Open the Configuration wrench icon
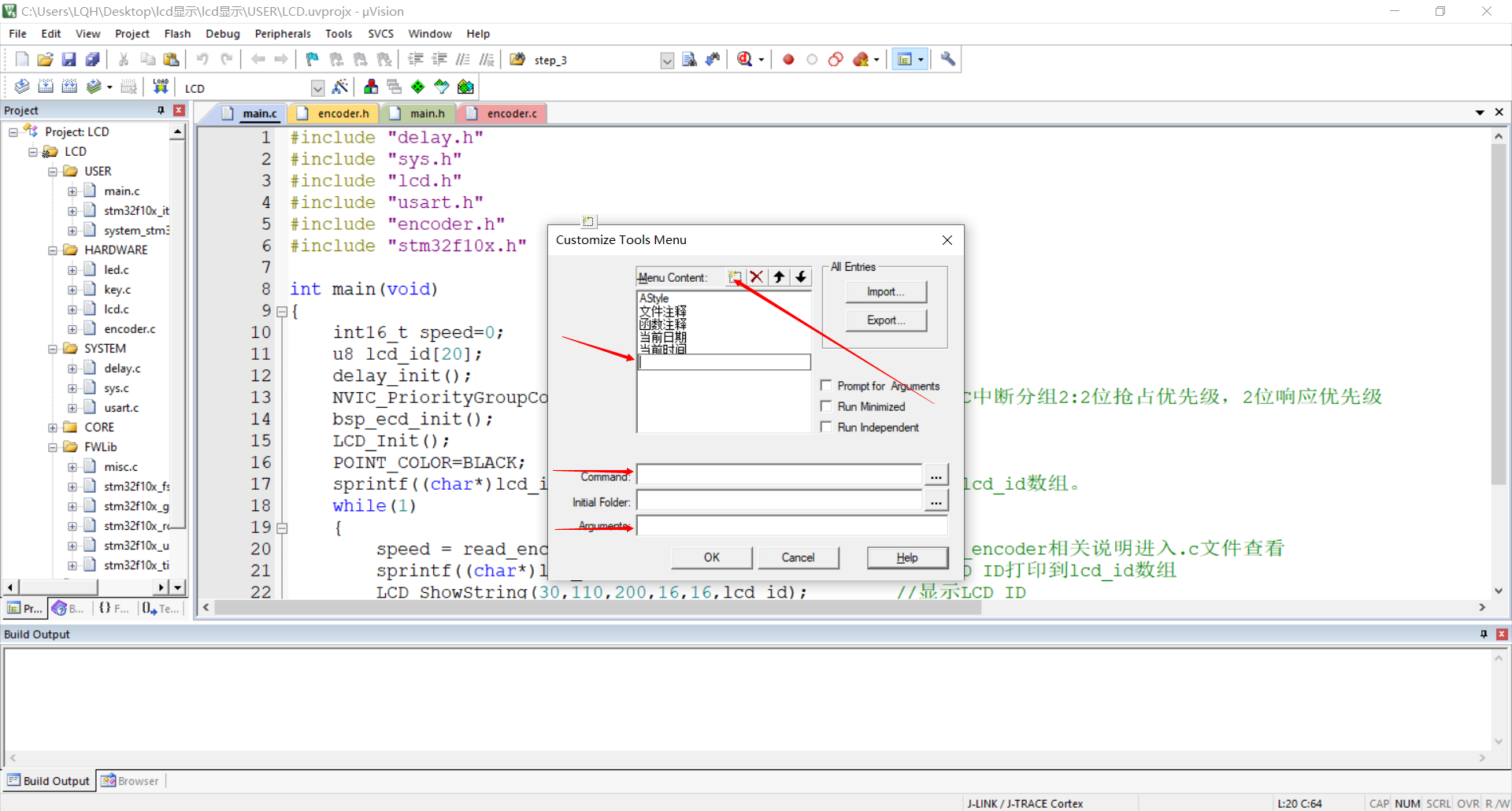Screen dimensions: 1512x811 pyautogui.click(x=948, y=60)
